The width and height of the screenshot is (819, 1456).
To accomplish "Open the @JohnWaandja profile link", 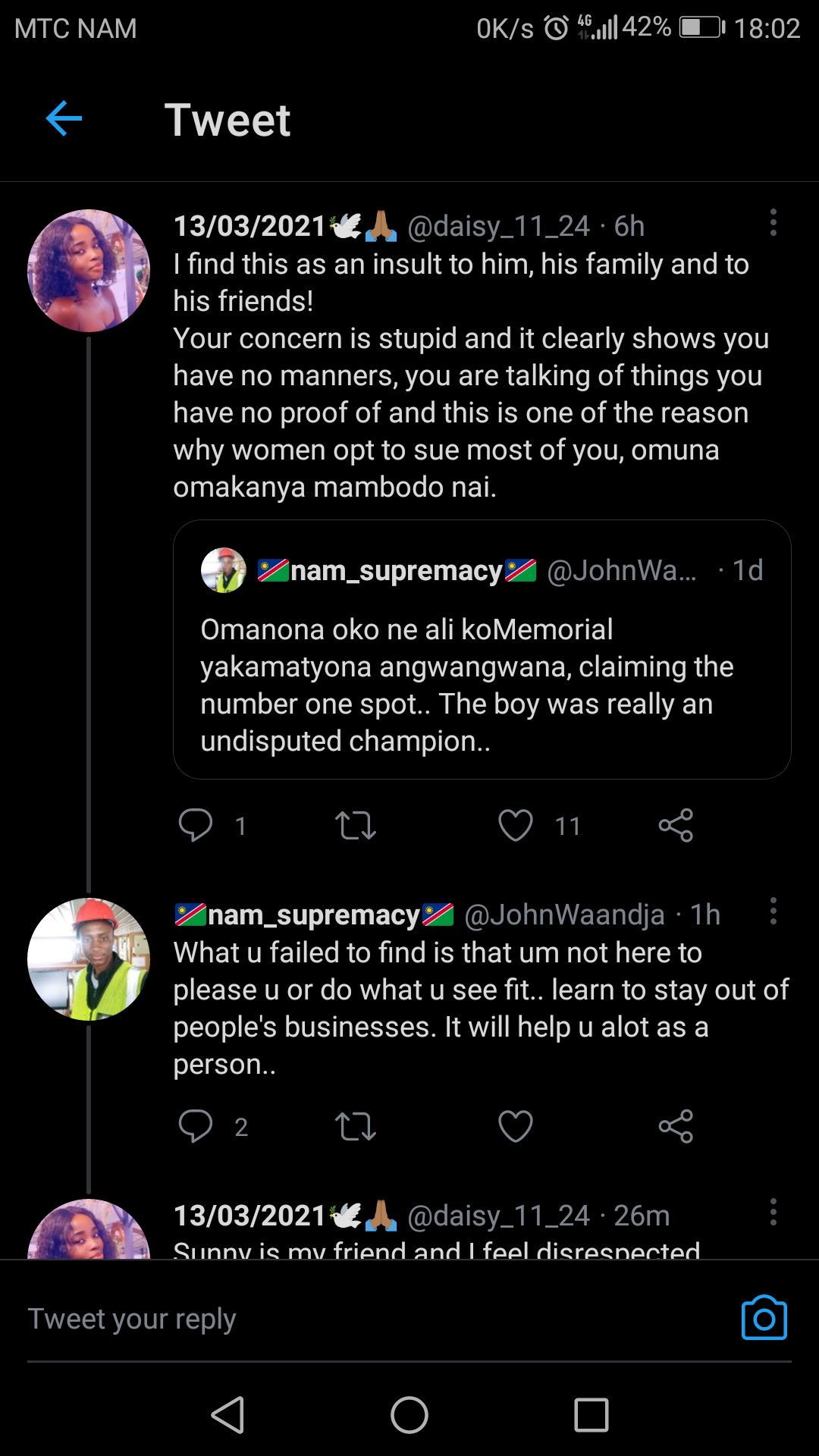I will tap(564, 915).
